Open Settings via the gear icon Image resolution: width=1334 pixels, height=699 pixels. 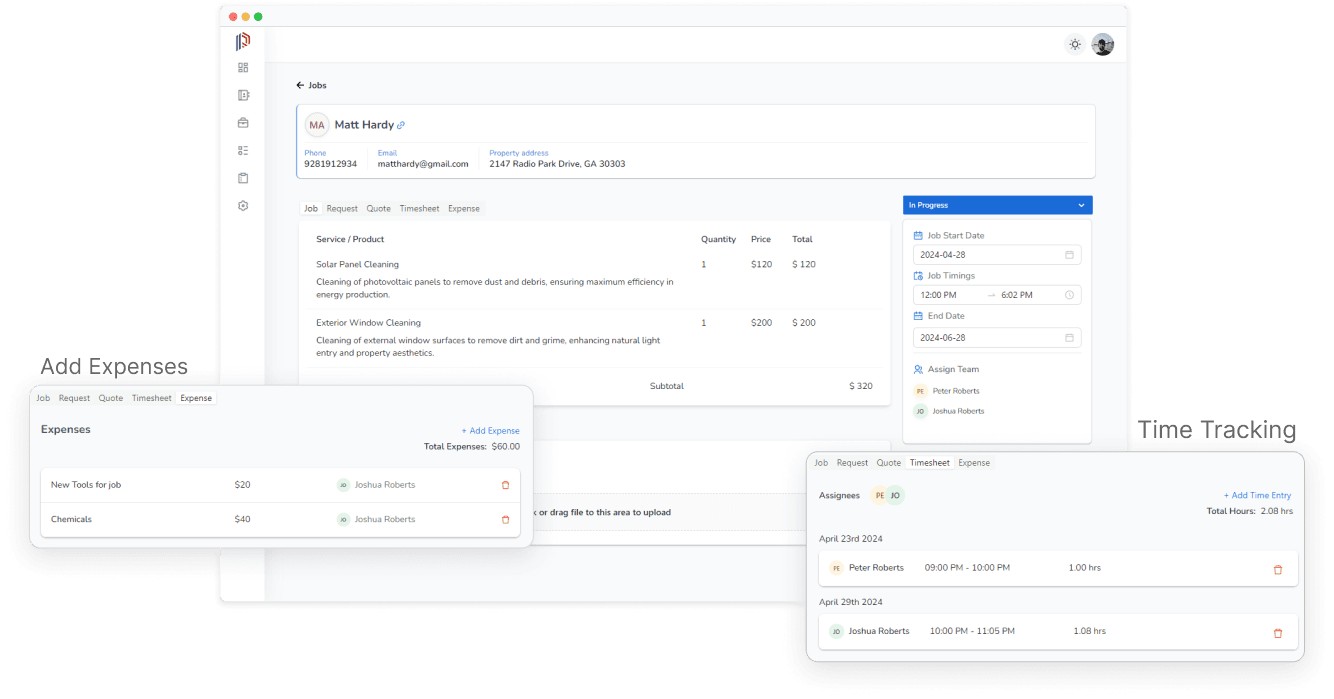click(x=243, y=205)
